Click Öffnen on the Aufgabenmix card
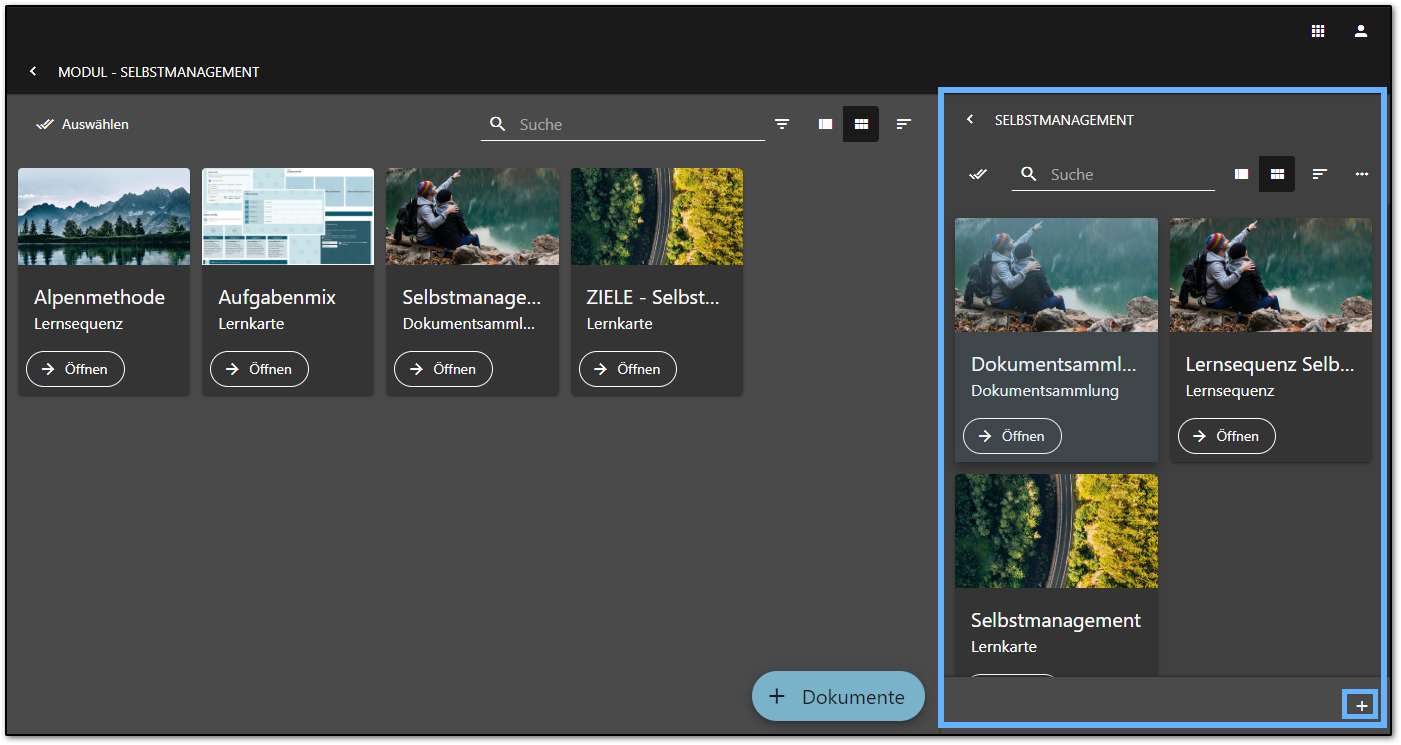Image resolution: width=1401 pixels, height=745 pixels. coord(259,369)
